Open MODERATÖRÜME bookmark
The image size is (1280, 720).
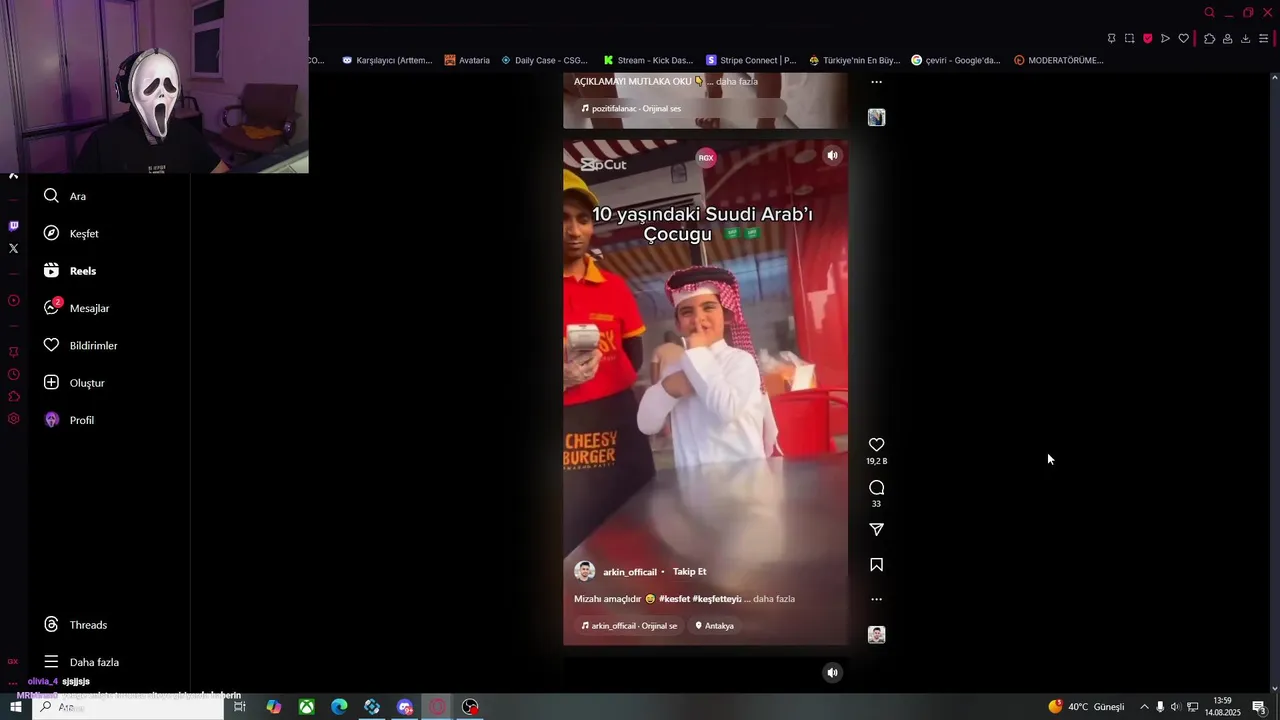point(1058,60)
